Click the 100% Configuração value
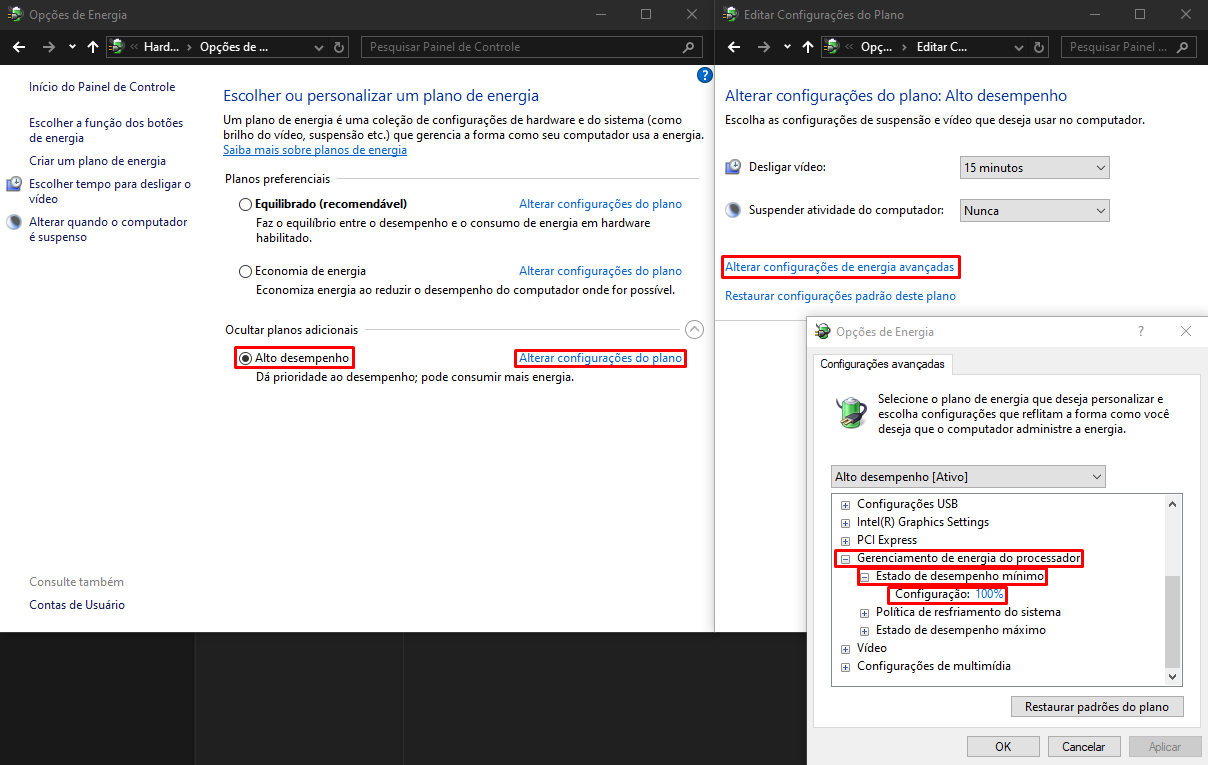This screenshot has width=1208, height=765. pos(989,594)
